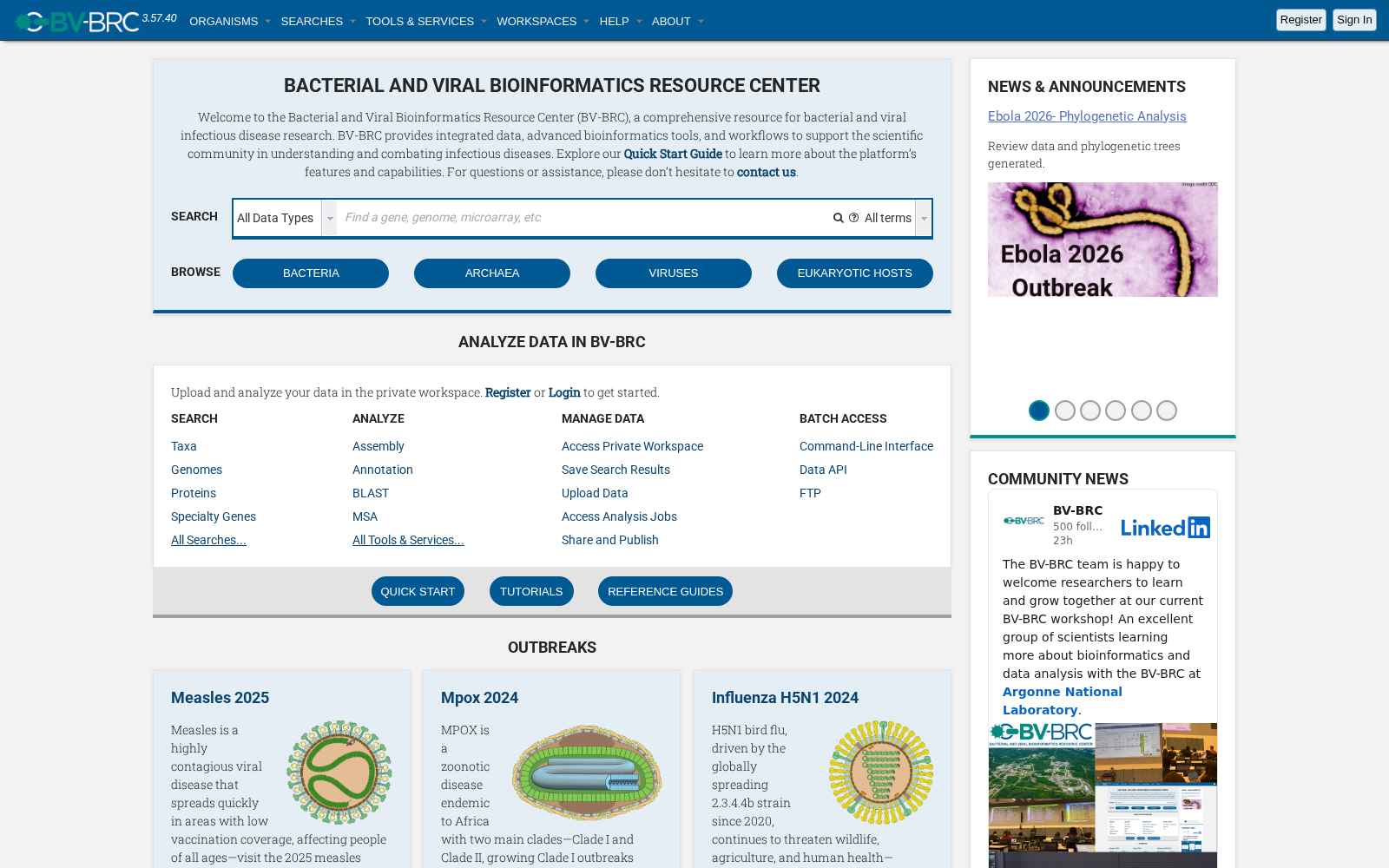The image size is (1389, 868).
Task: Open the BLAST tool link
Action: tap(371, 493)
